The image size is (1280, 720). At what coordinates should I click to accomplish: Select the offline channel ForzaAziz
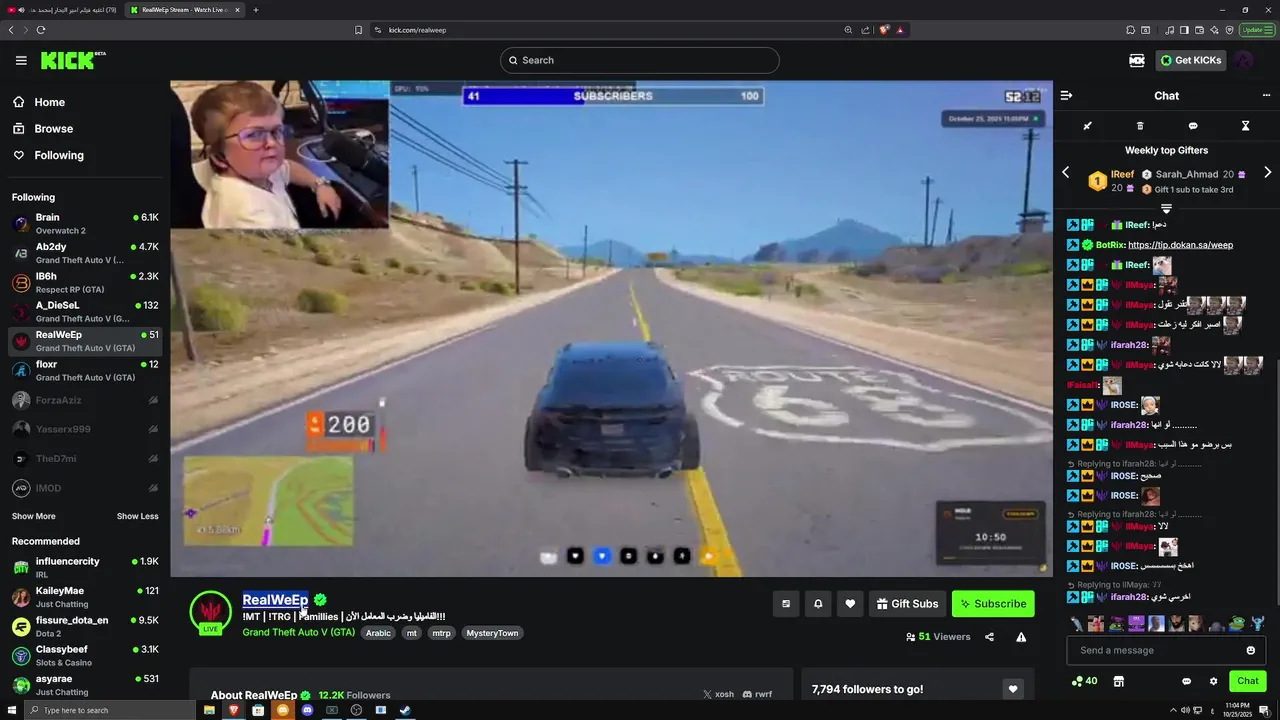click(85, 400)
